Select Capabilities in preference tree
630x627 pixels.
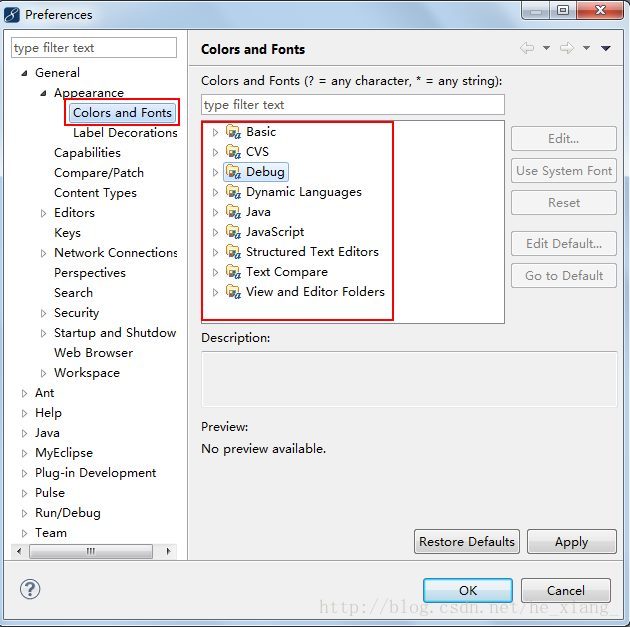pyautogui.click(x=87, y=153)
